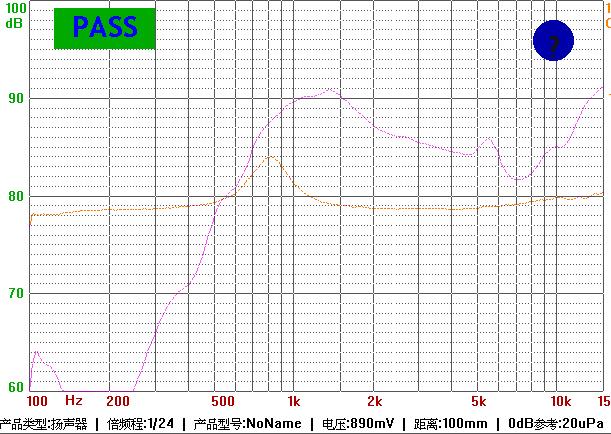
Task: Click the 90 label on the vertical axis
Action: pos(15,98)
